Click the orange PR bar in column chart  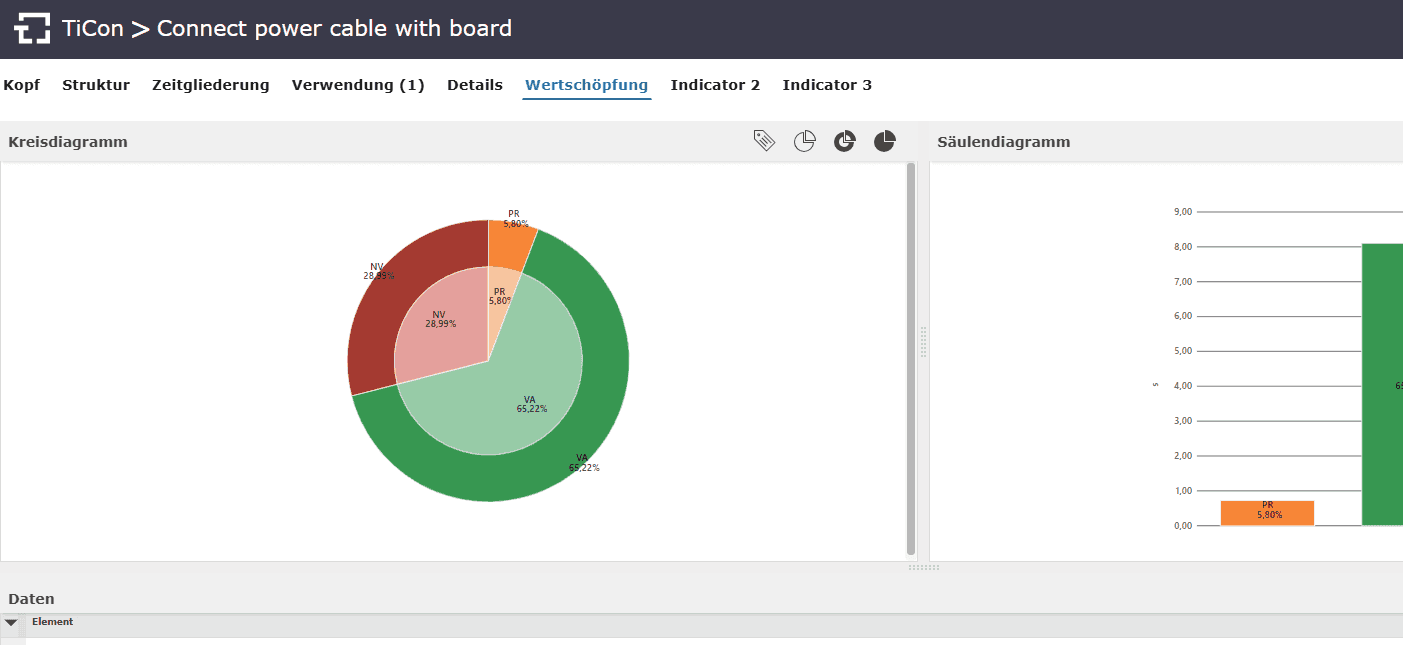click(1267, 512)
